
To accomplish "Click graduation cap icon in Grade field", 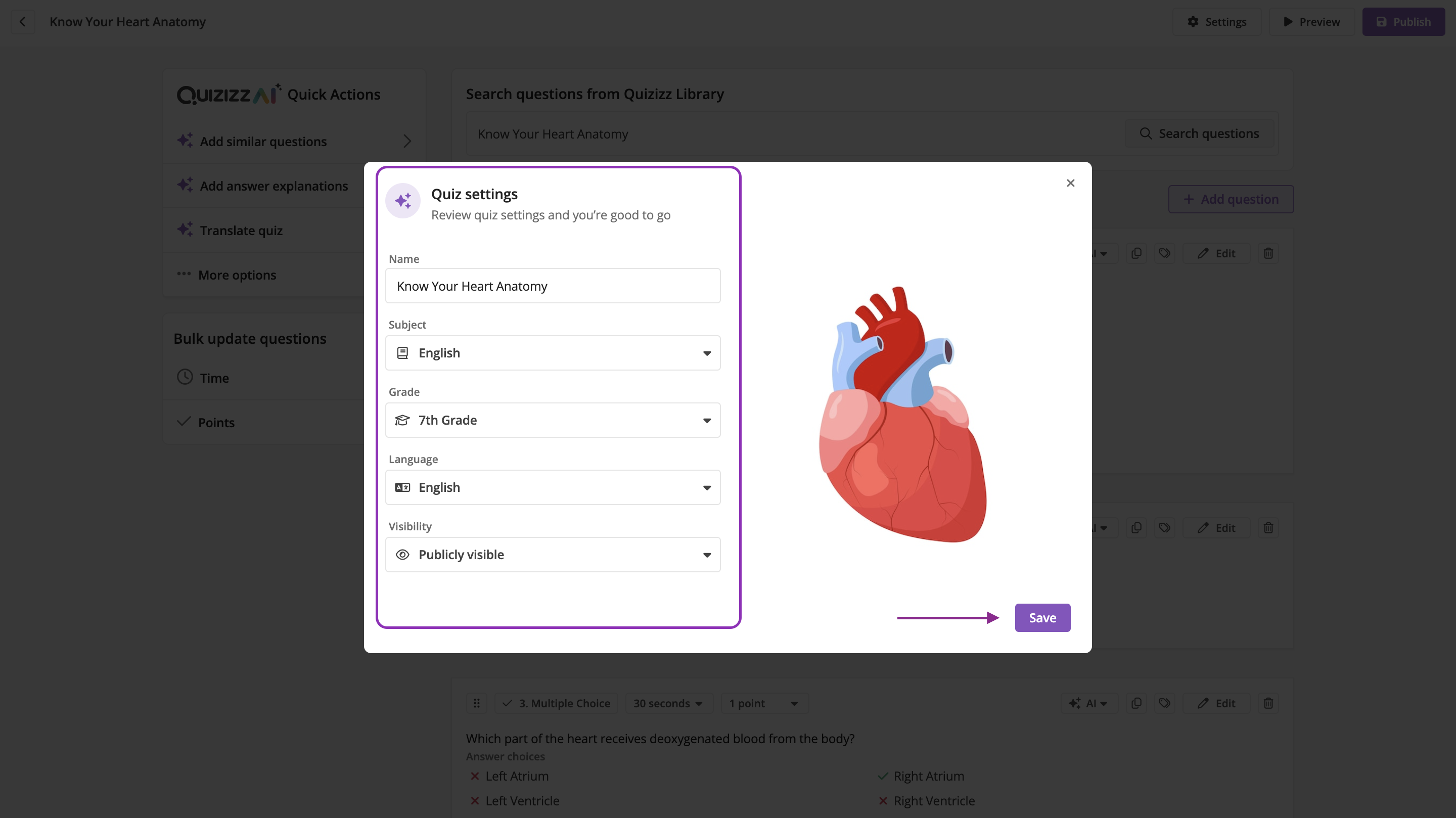I will (402, 420).
